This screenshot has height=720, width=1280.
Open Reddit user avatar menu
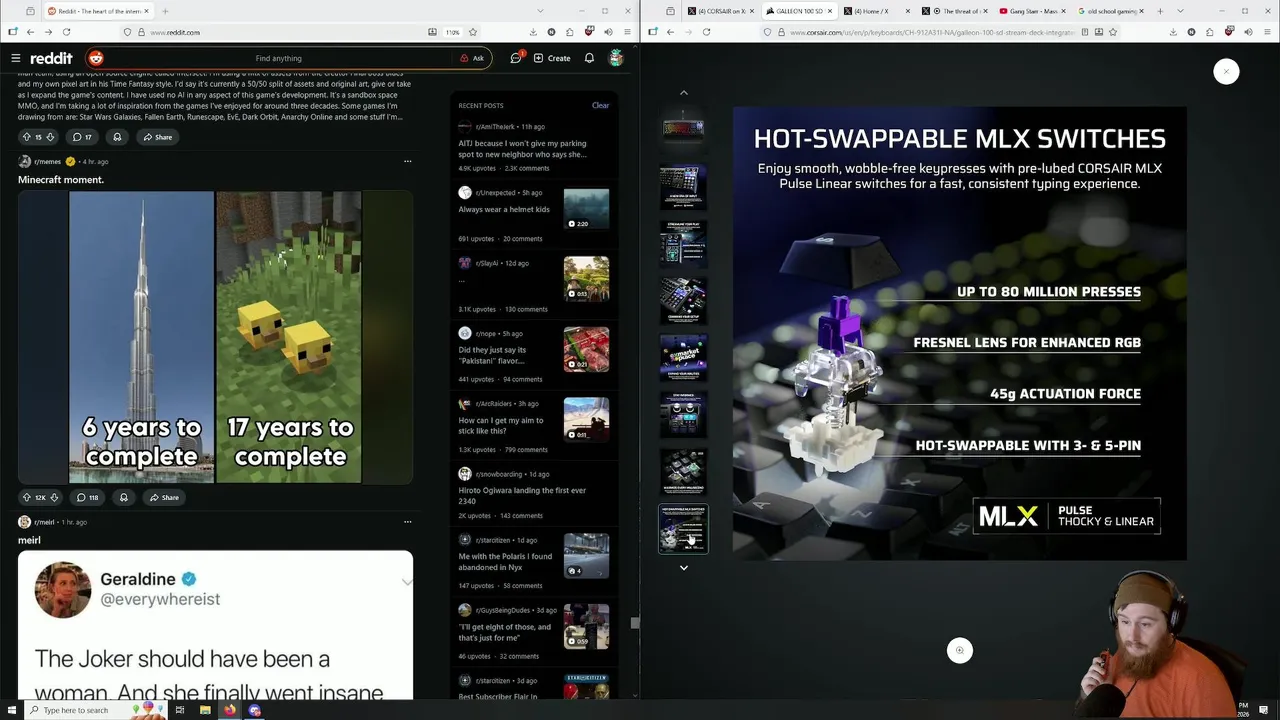616,58
